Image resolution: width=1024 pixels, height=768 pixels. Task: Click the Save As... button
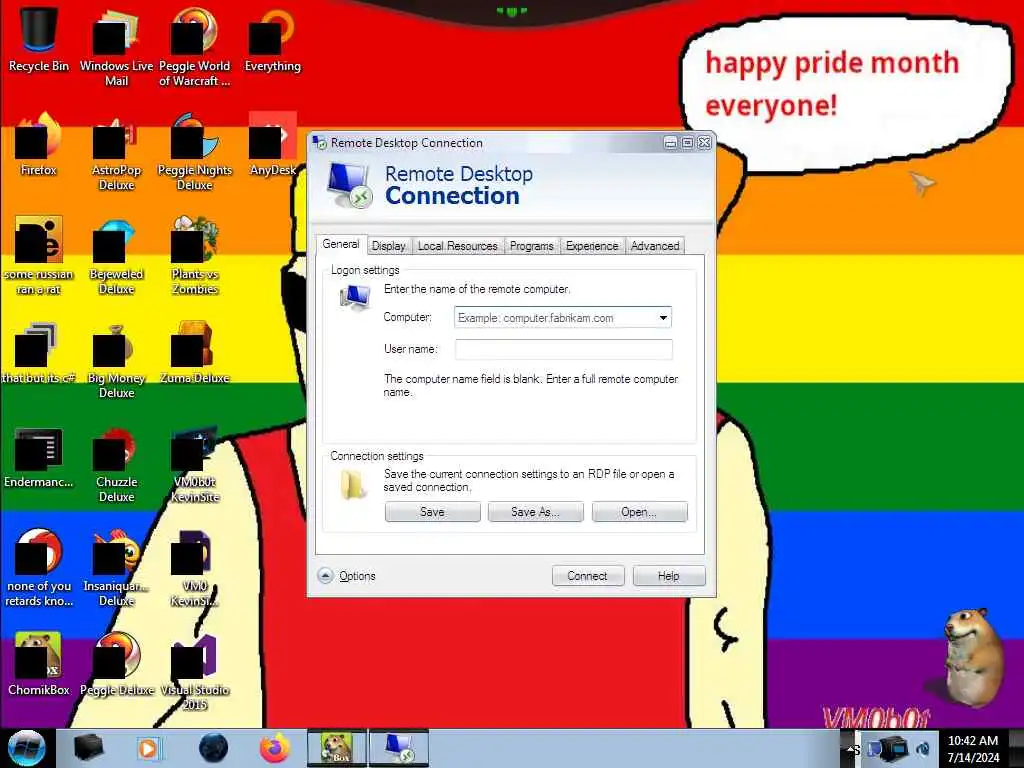[536, 512]
